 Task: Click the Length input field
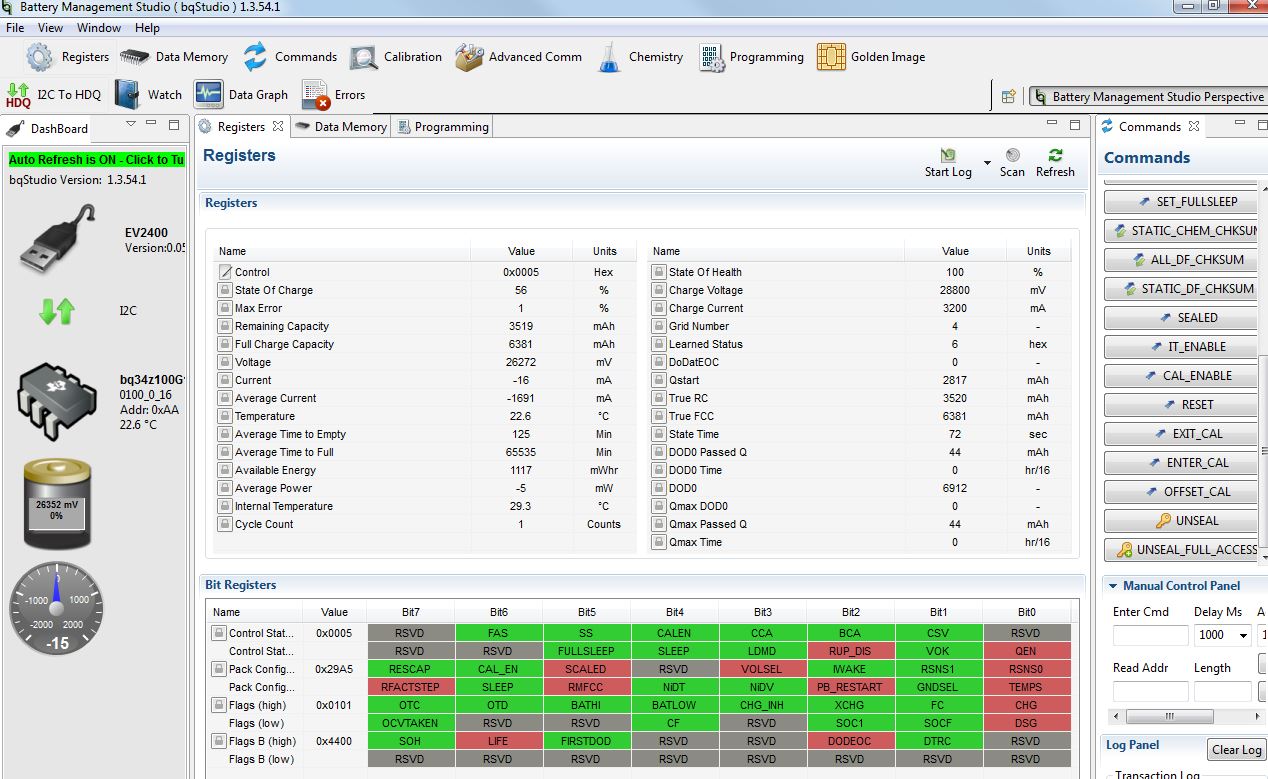(x=1222, y=692)
